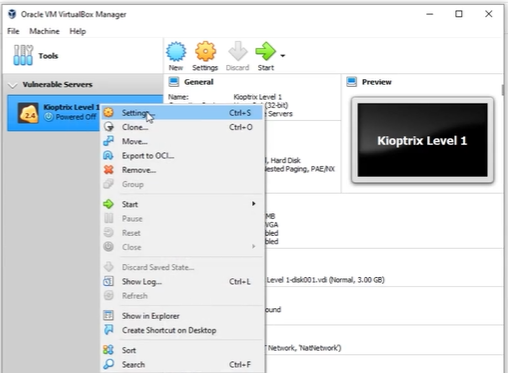Choose Show Log... in the context menu
Screen dimensions: 508x373
tap(182, 282)
